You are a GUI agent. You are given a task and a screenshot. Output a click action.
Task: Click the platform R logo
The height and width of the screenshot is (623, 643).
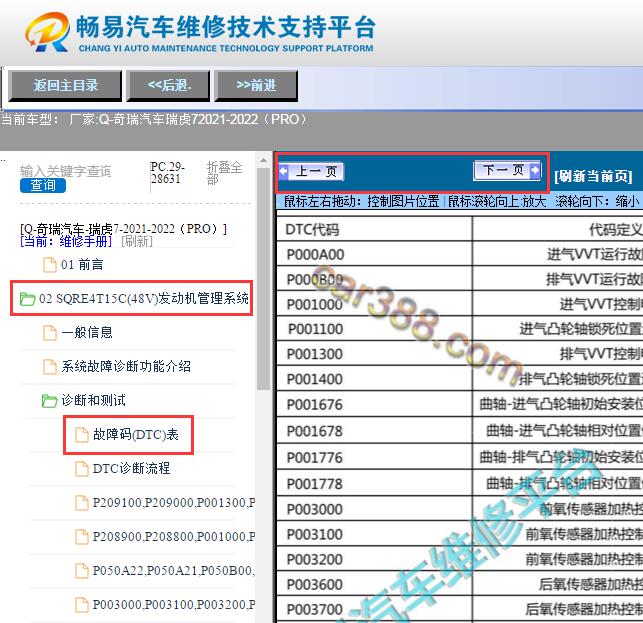tap(48, 32)
